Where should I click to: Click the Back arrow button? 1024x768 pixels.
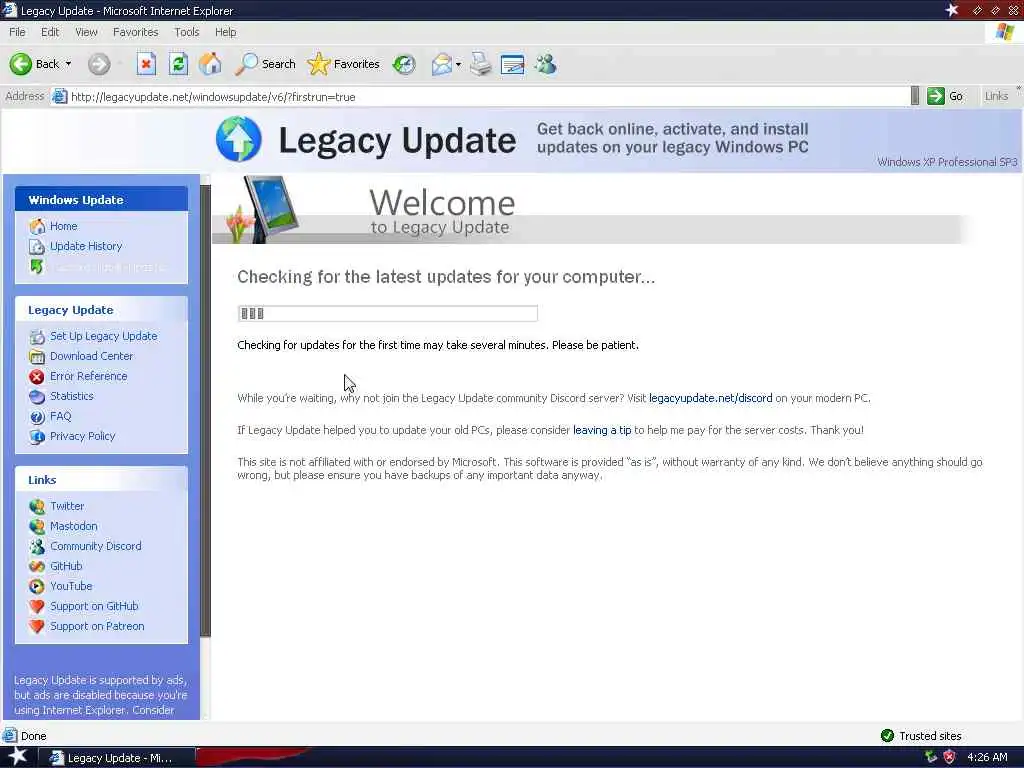[20, 64]
